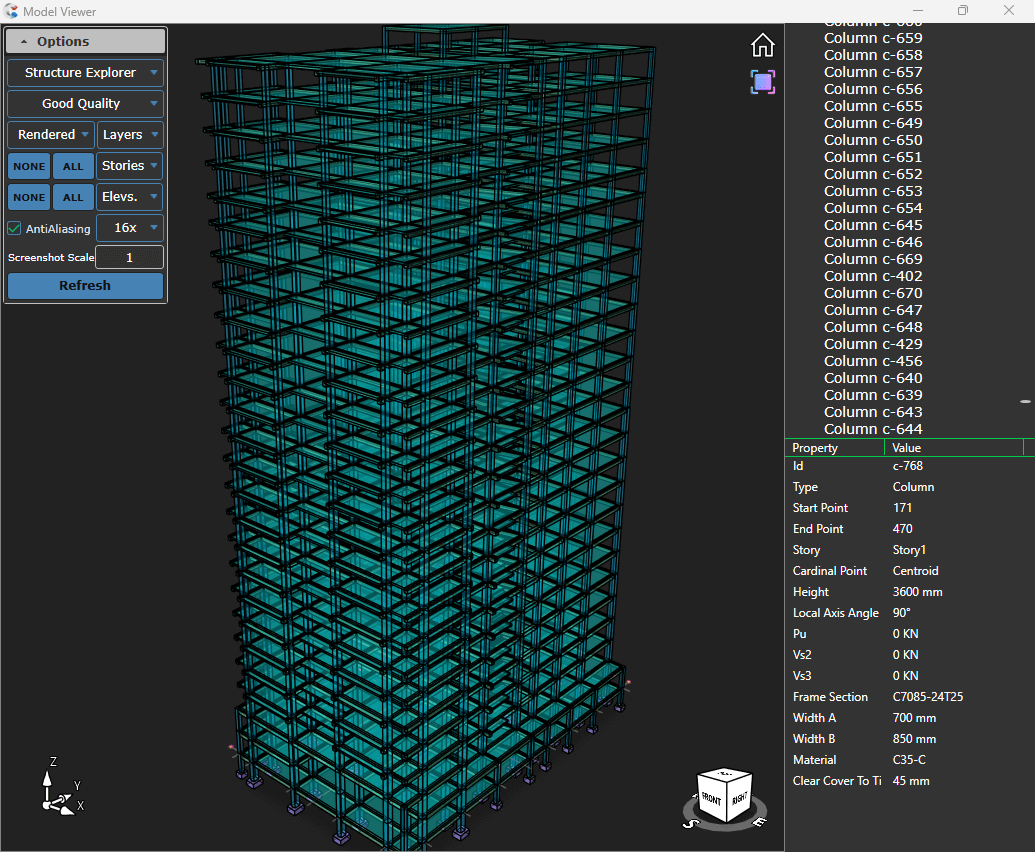
Task: Collapse the Options panel header
Action: (x=85, y=41)
